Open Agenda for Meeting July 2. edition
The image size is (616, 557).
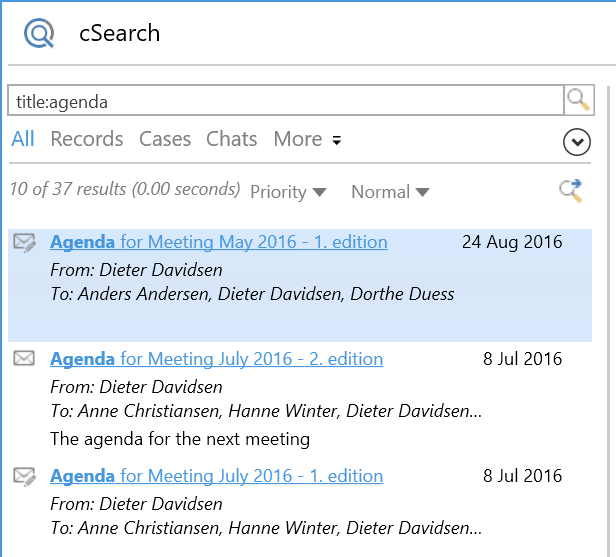point(216,359)
